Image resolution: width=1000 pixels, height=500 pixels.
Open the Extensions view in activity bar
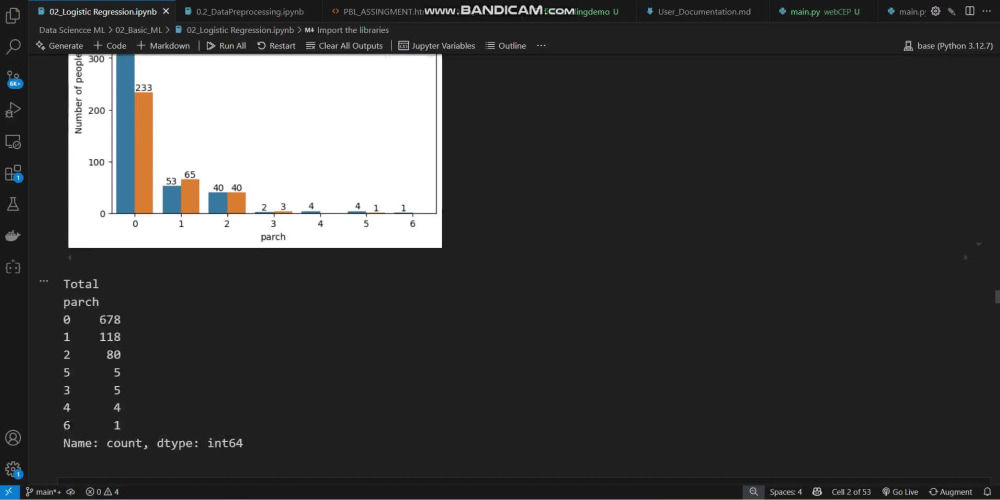(x=13, y=173)
